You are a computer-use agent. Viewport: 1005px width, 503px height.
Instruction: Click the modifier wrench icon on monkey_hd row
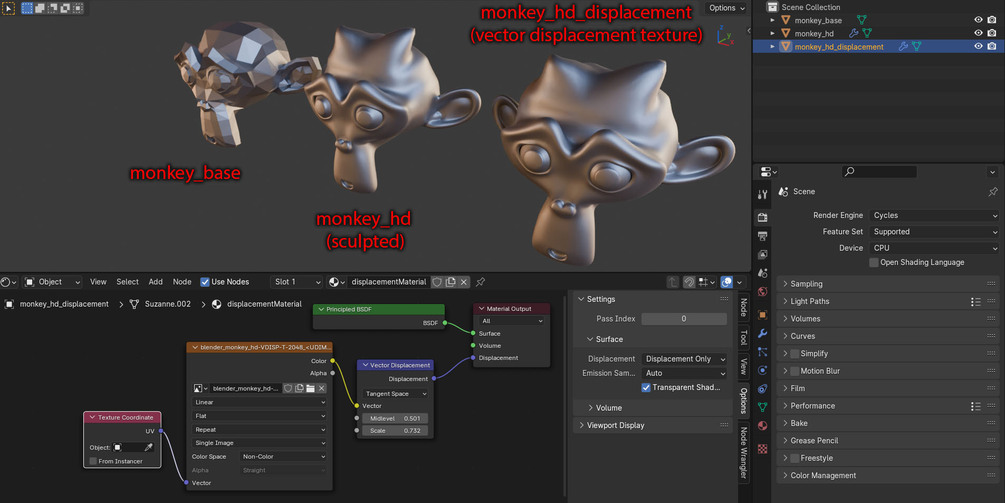click(x=853, y=33)
